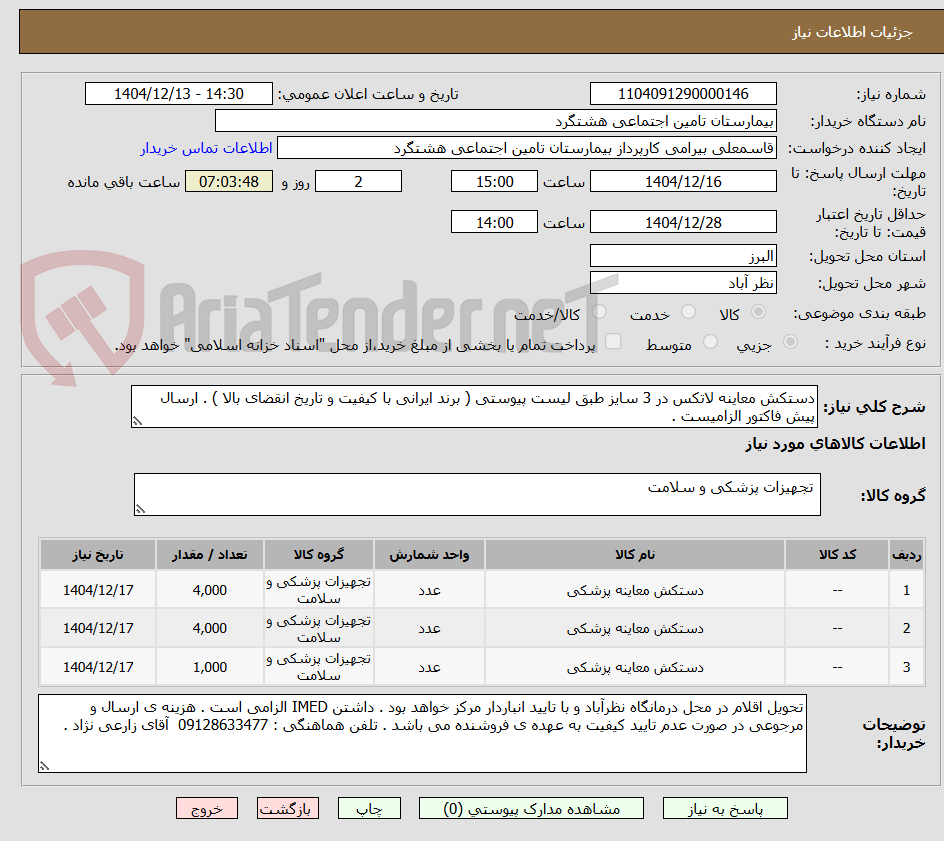Select the کالا/خدمت radio button
944x841 pixels.
[x=599, y=311]
